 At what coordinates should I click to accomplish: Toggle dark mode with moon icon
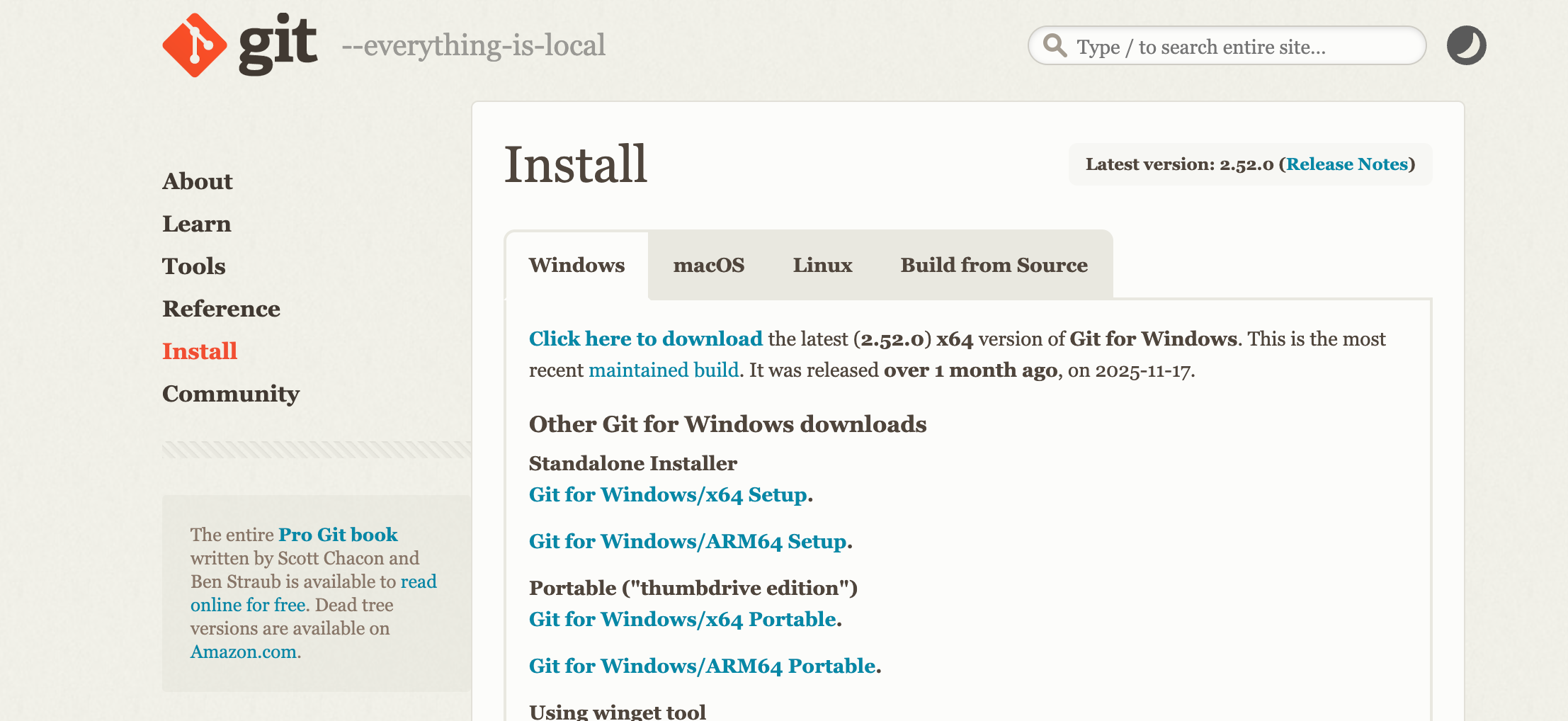coord(1466,45)
